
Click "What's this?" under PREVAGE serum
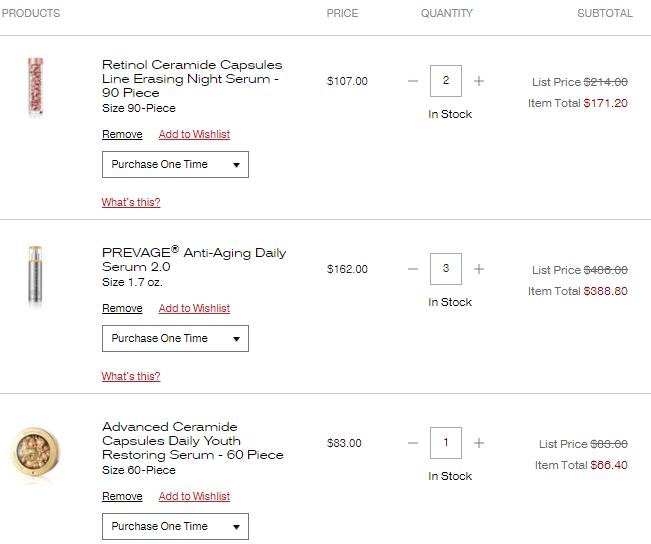coord(131,377)
